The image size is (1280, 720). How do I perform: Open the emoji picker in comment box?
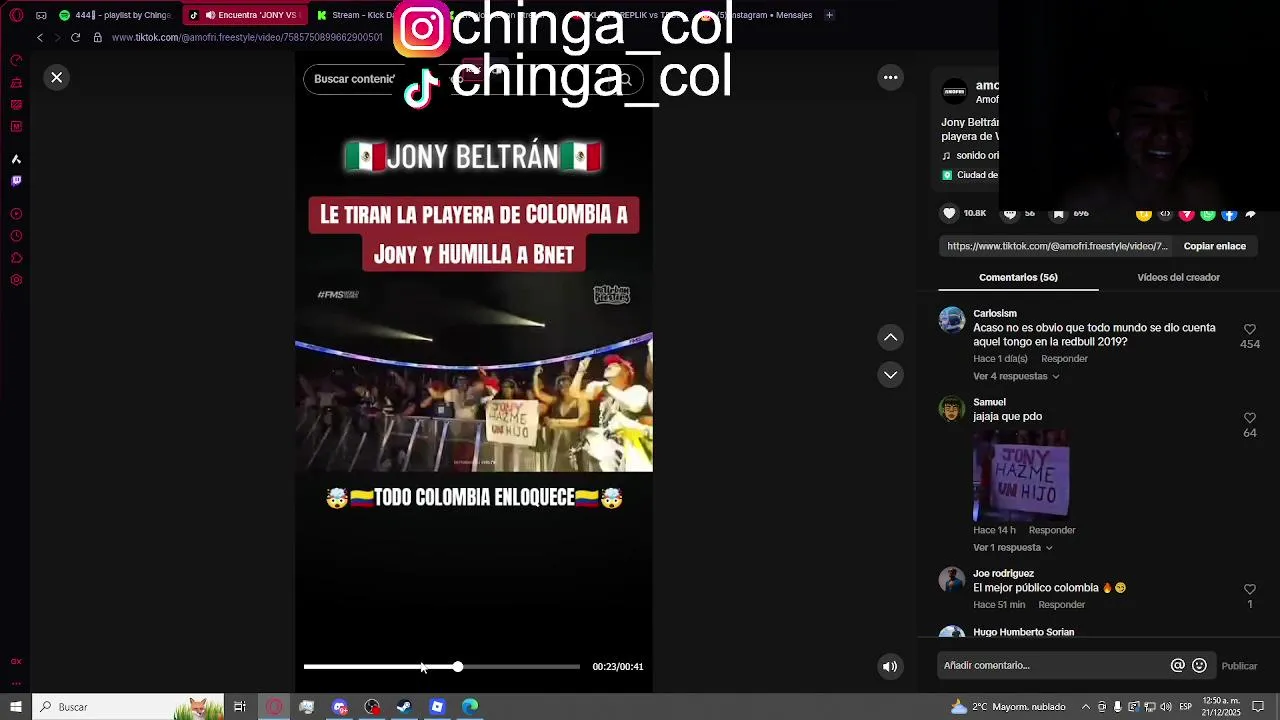click(1200, 666)
